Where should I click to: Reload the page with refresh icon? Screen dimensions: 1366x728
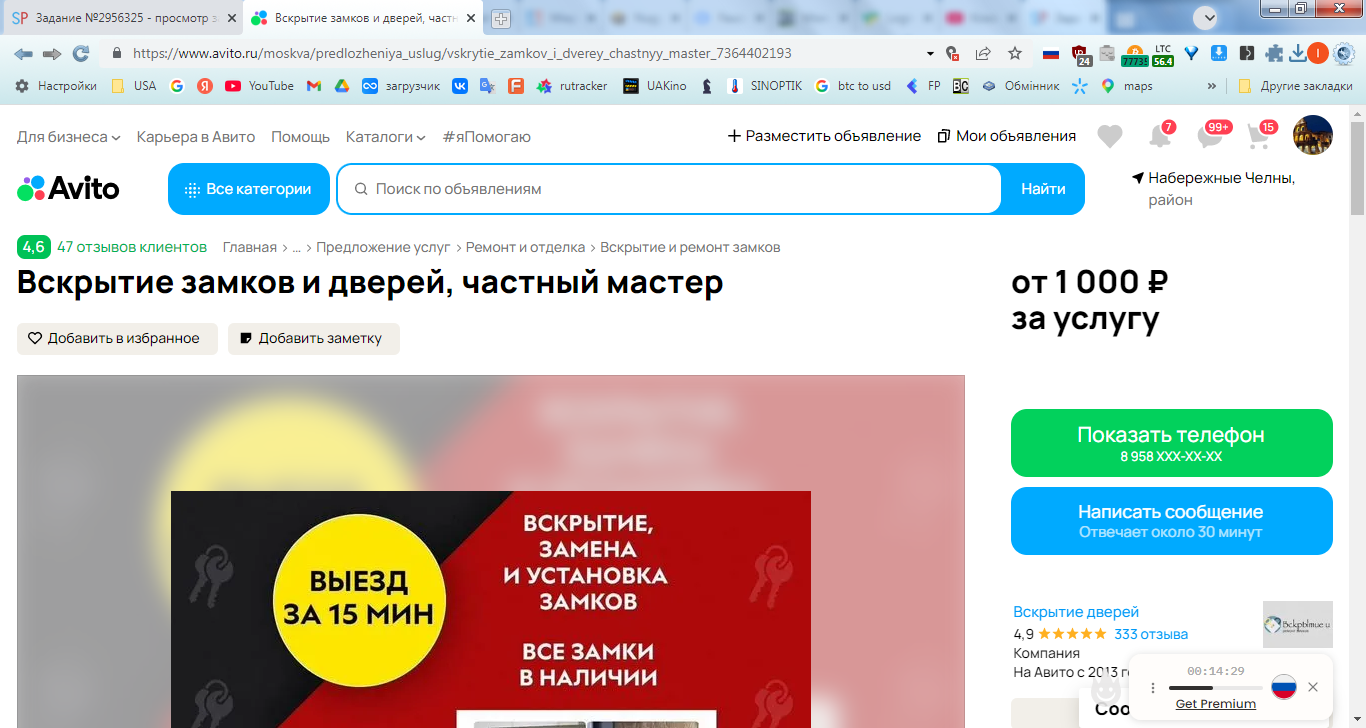[81, 53]
